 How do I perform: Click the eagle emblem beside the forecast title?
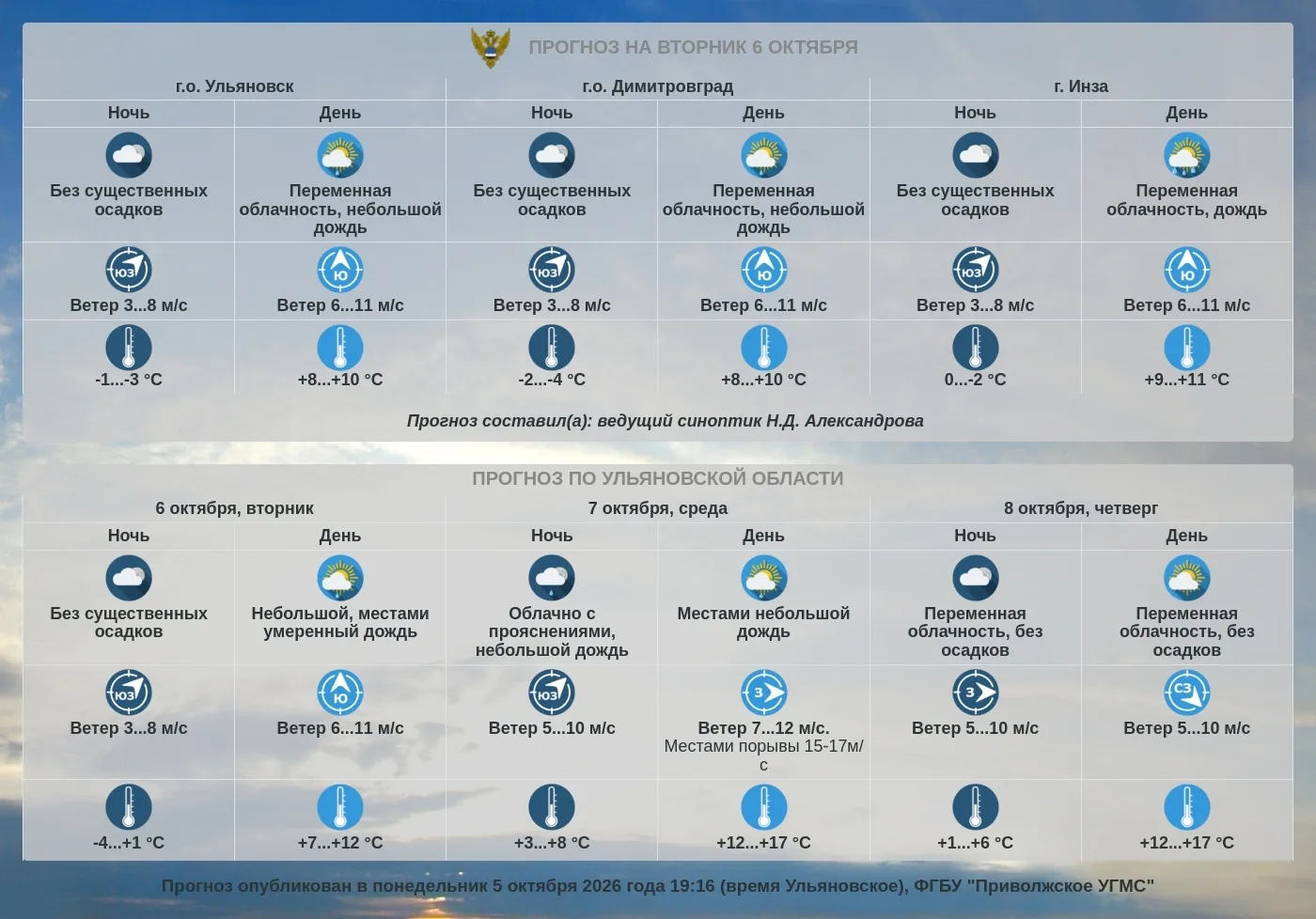click(491, 47)
